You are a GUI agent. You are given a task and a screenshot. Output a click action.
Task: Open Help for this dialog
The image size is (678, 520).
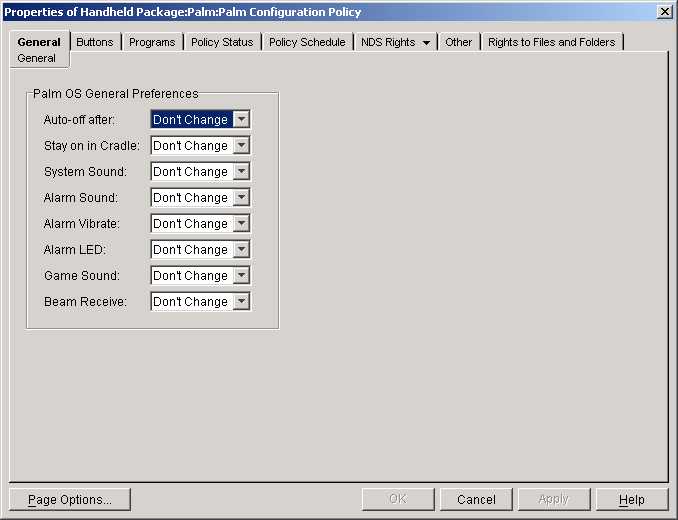[632, 499]
